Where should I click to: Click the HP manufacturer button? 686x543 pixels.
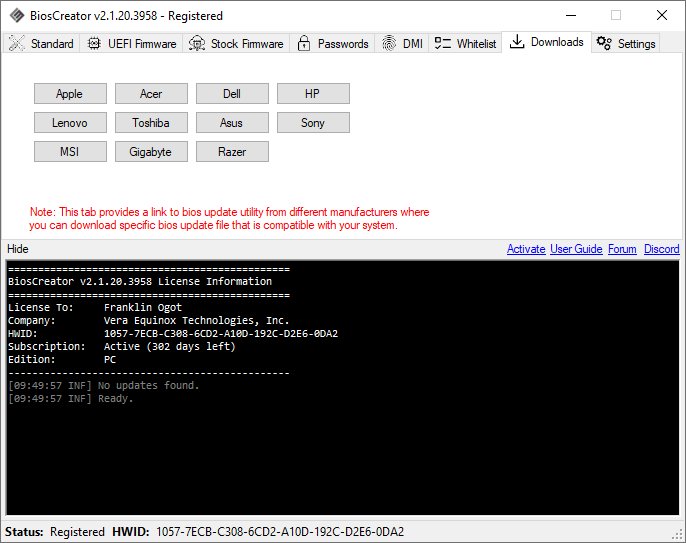[313, 94]
